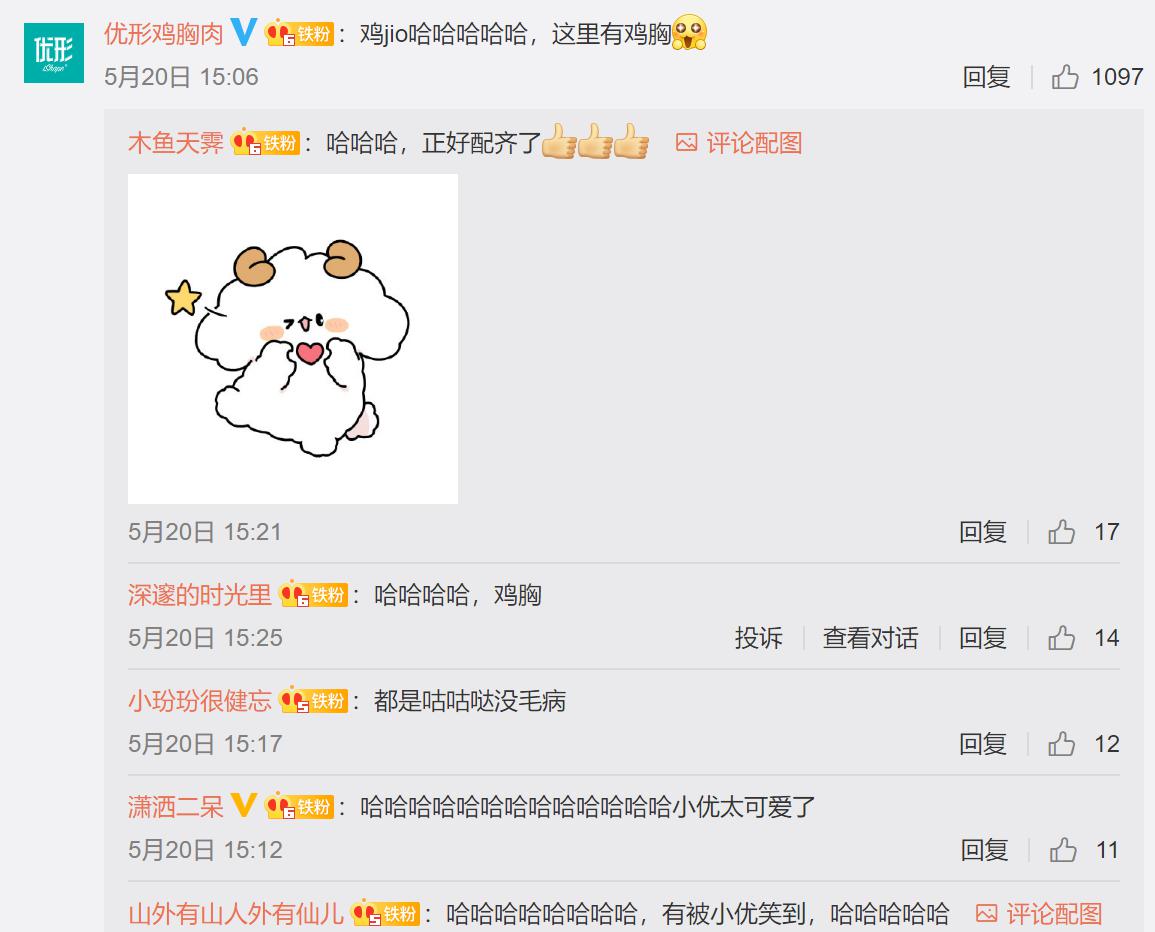Click orange V badge beside 潇洒二呆

[x=244, y=805]
